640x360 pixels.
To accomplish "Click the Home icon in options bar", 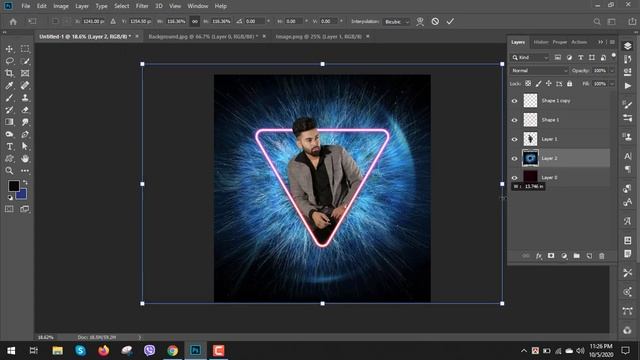I will point(13,22).
